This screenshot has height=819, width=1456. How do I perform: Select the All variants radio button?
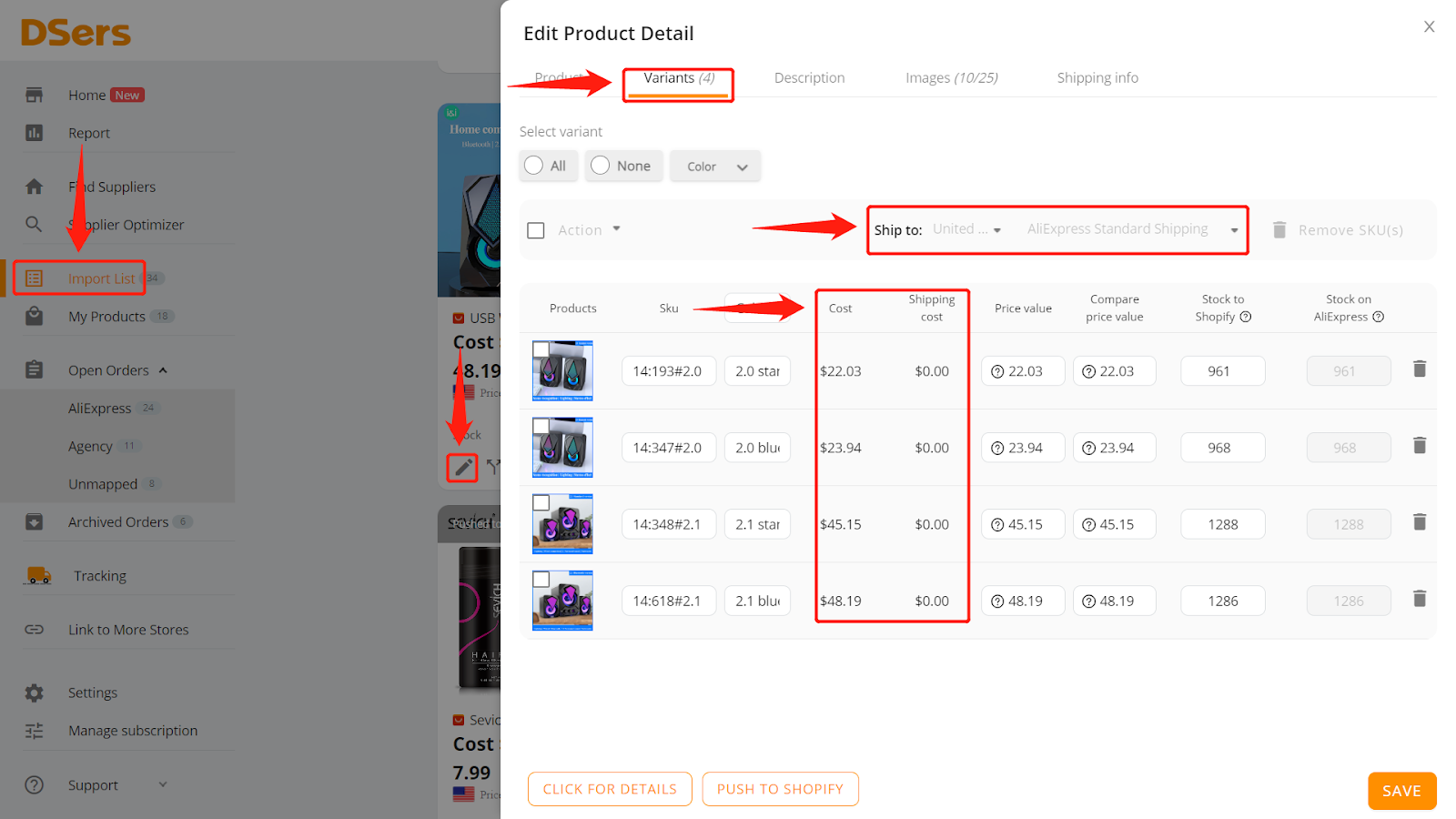pyautogui.click(x=534, y=165)
